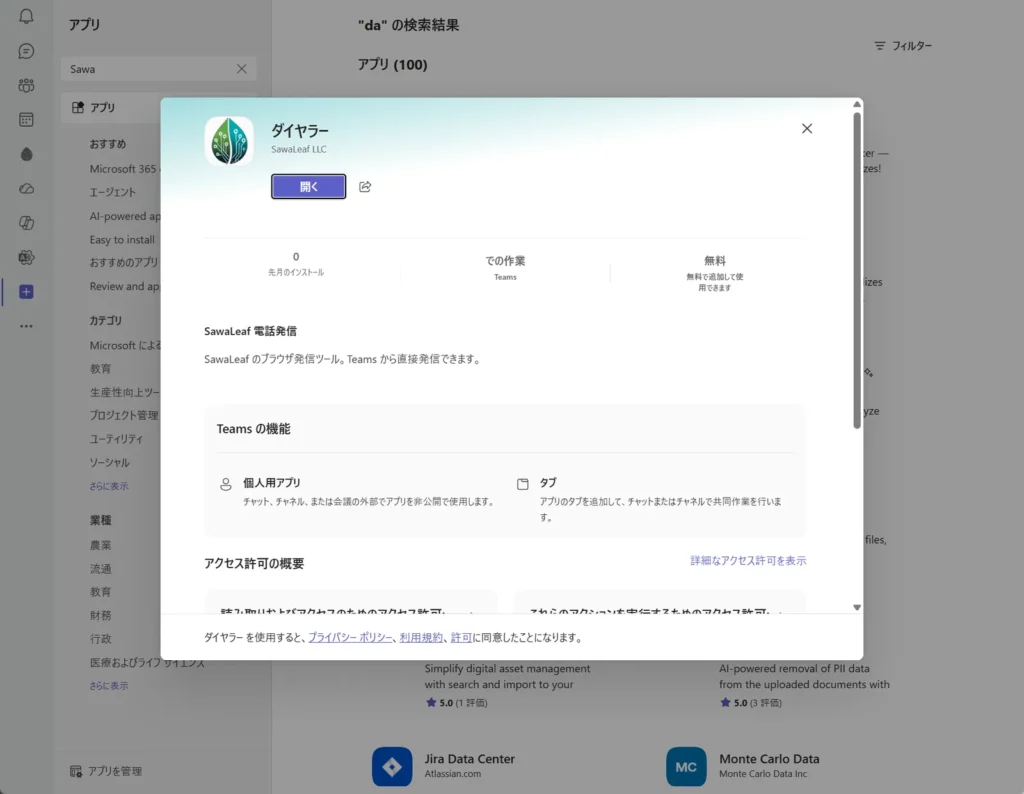This screenshot has width=1024, height=794.
Task: Open the 許可 link in footer
Action: point(461,637)
